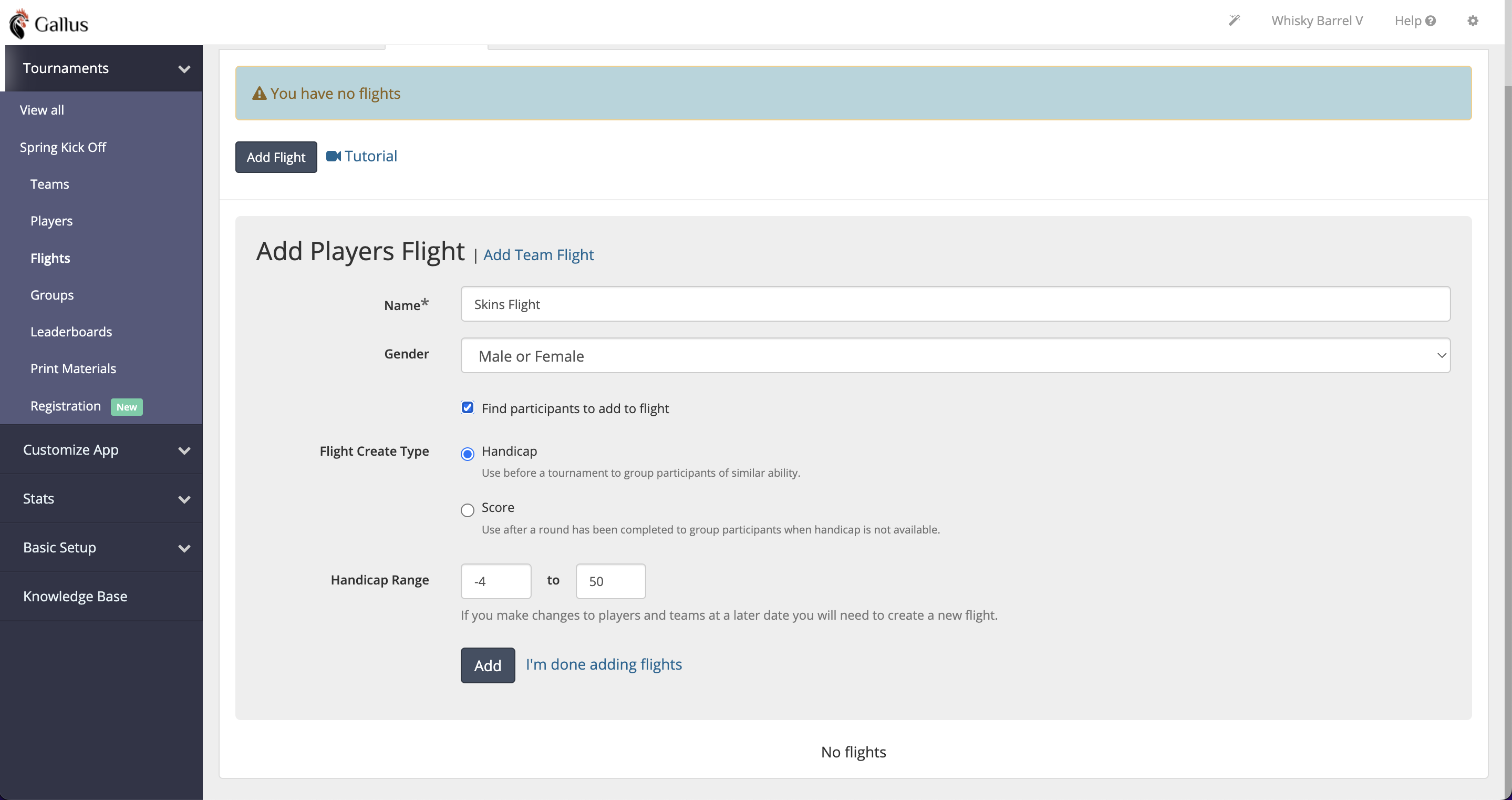Open Leaderboards in sidebar

pos(71,332)
